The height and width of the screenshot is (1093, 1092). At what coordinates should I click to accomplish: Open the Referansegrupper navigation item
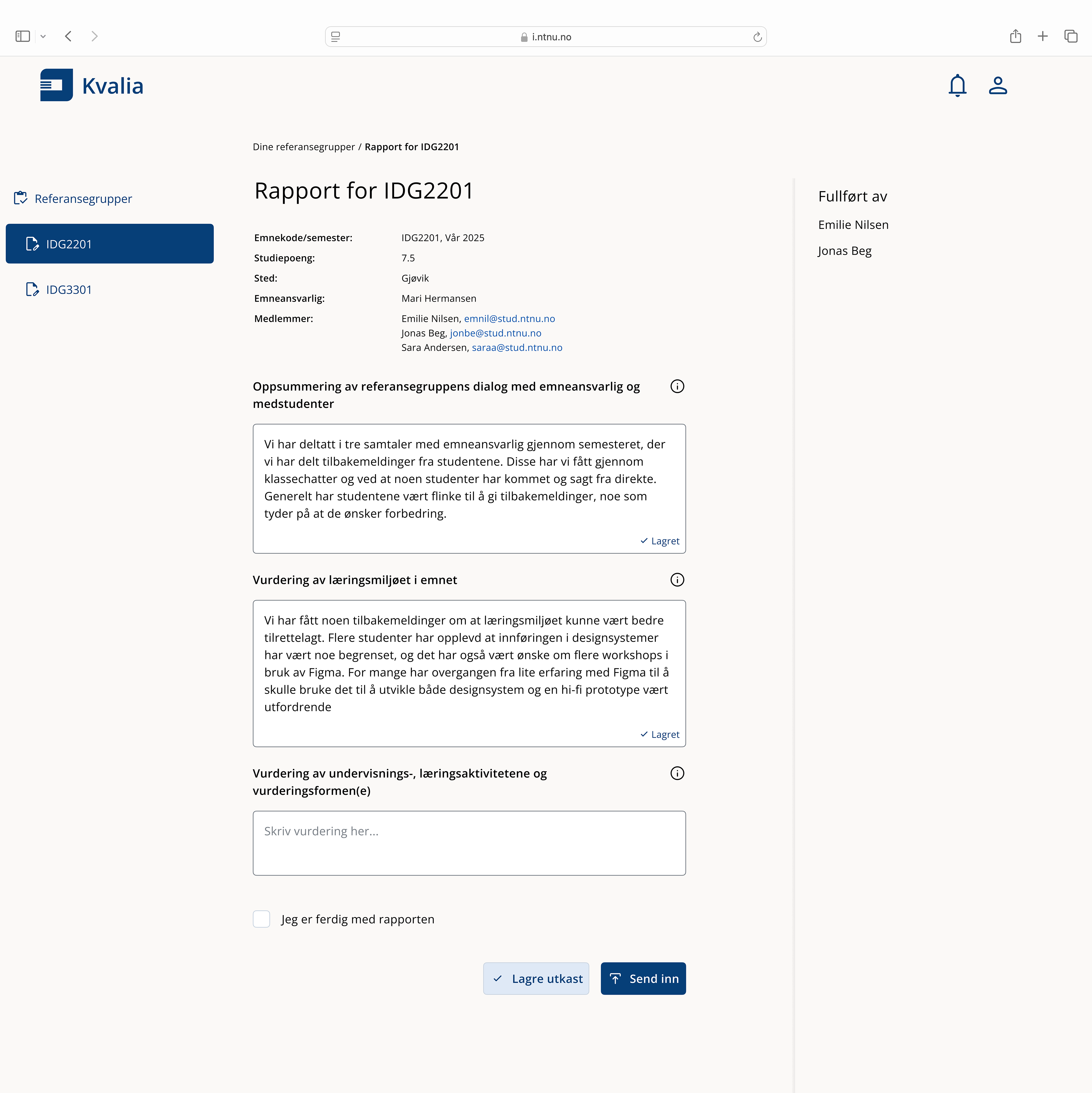pyautogui.click(x=83, y=199)
